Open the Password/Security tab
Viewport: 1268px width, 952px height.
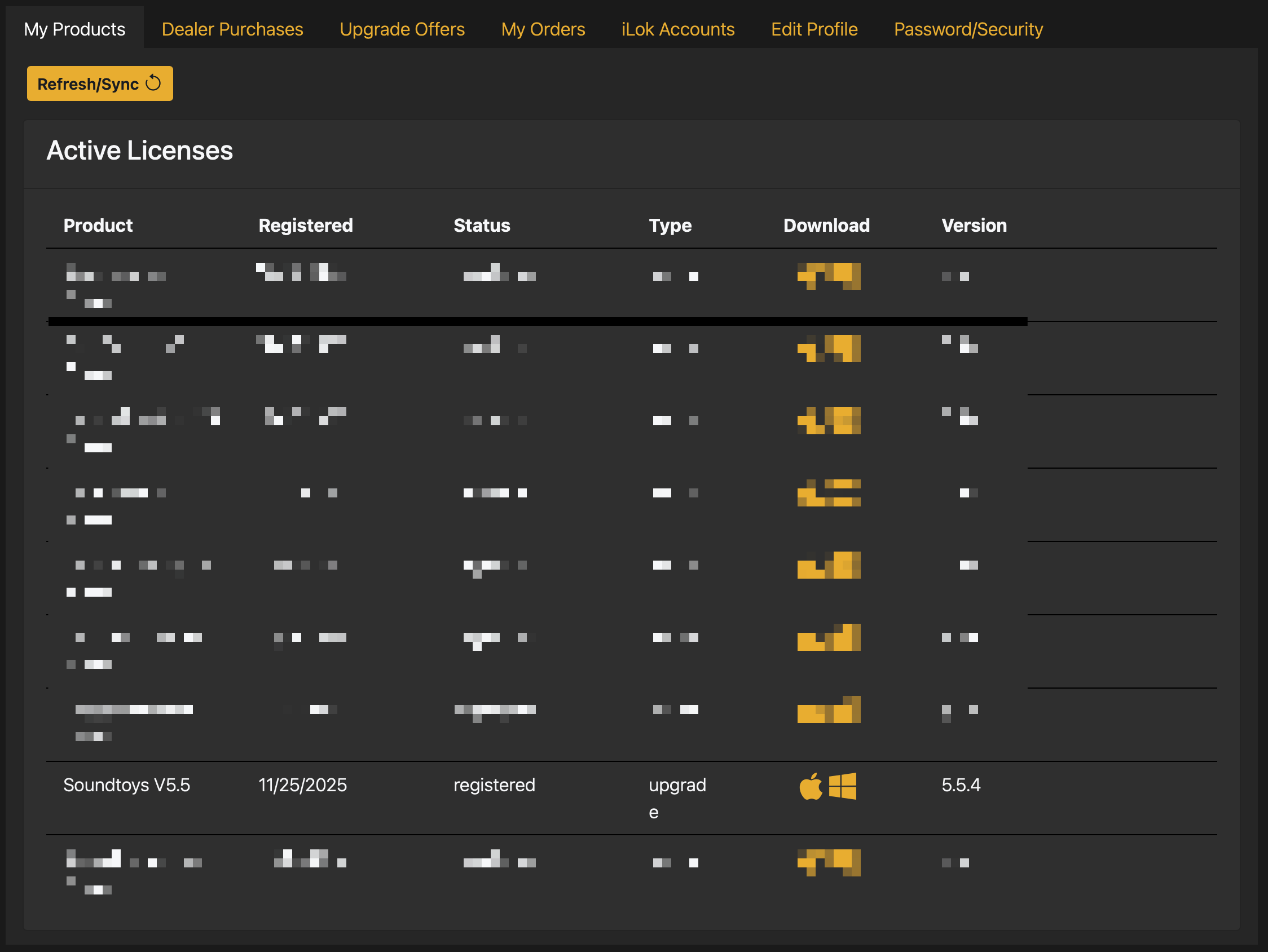967,29
